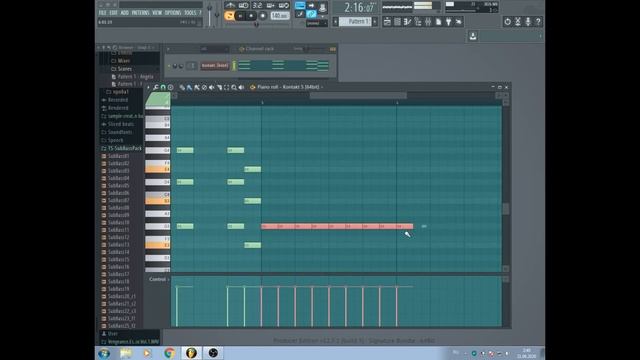Viewport: 640px width, 360px height.
Task: Open the VIEW menu
Action: (157, 13)
